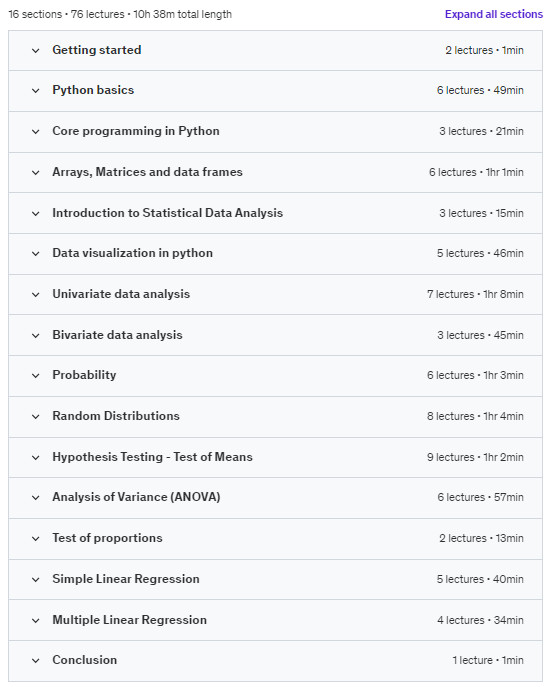546x687 pixels.
Task: Select Introduction to Statistical Data Analysis title
Action: [167, 213]
